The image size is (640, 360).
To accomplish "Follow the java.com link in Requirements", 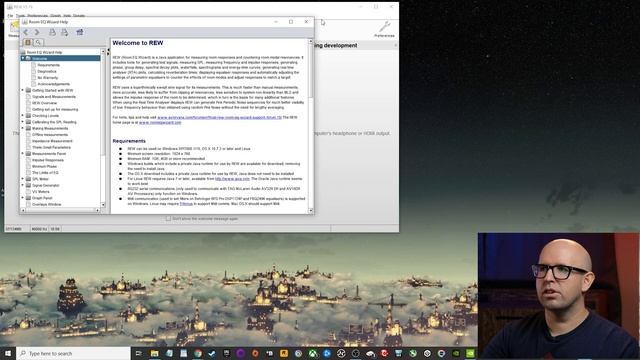I will coord(232,179).
